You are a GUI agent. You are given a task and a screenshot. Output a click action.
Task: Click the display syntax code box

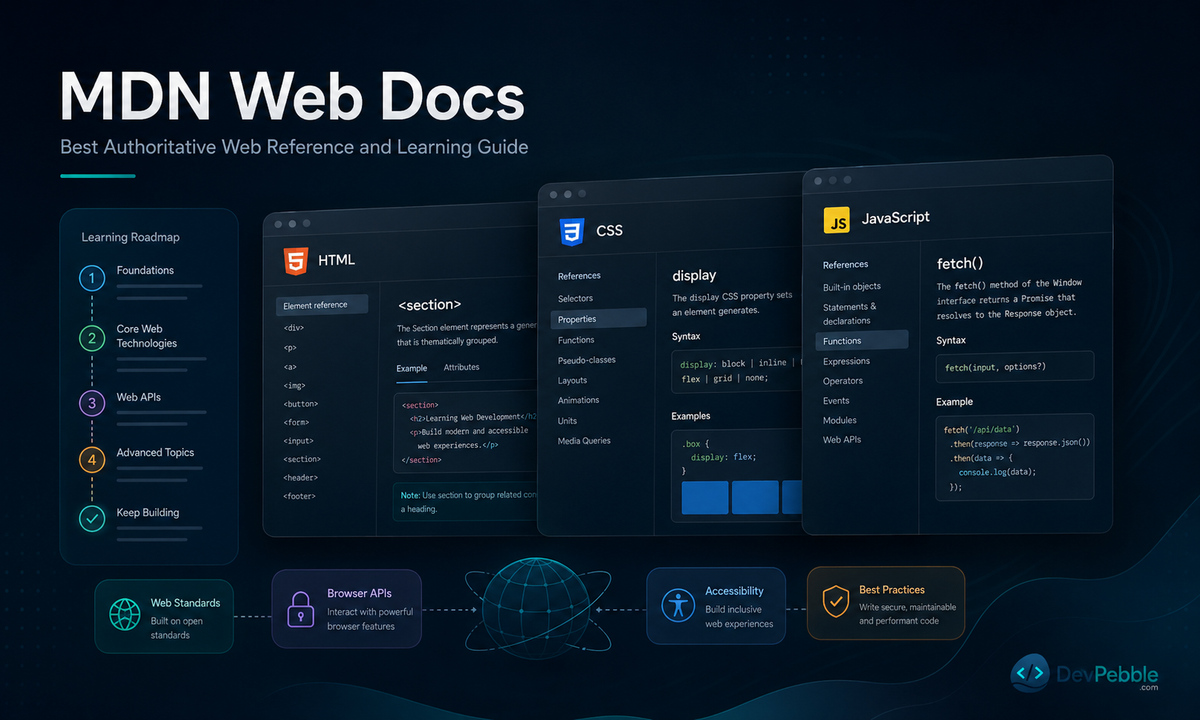click(x=738, y=371)
